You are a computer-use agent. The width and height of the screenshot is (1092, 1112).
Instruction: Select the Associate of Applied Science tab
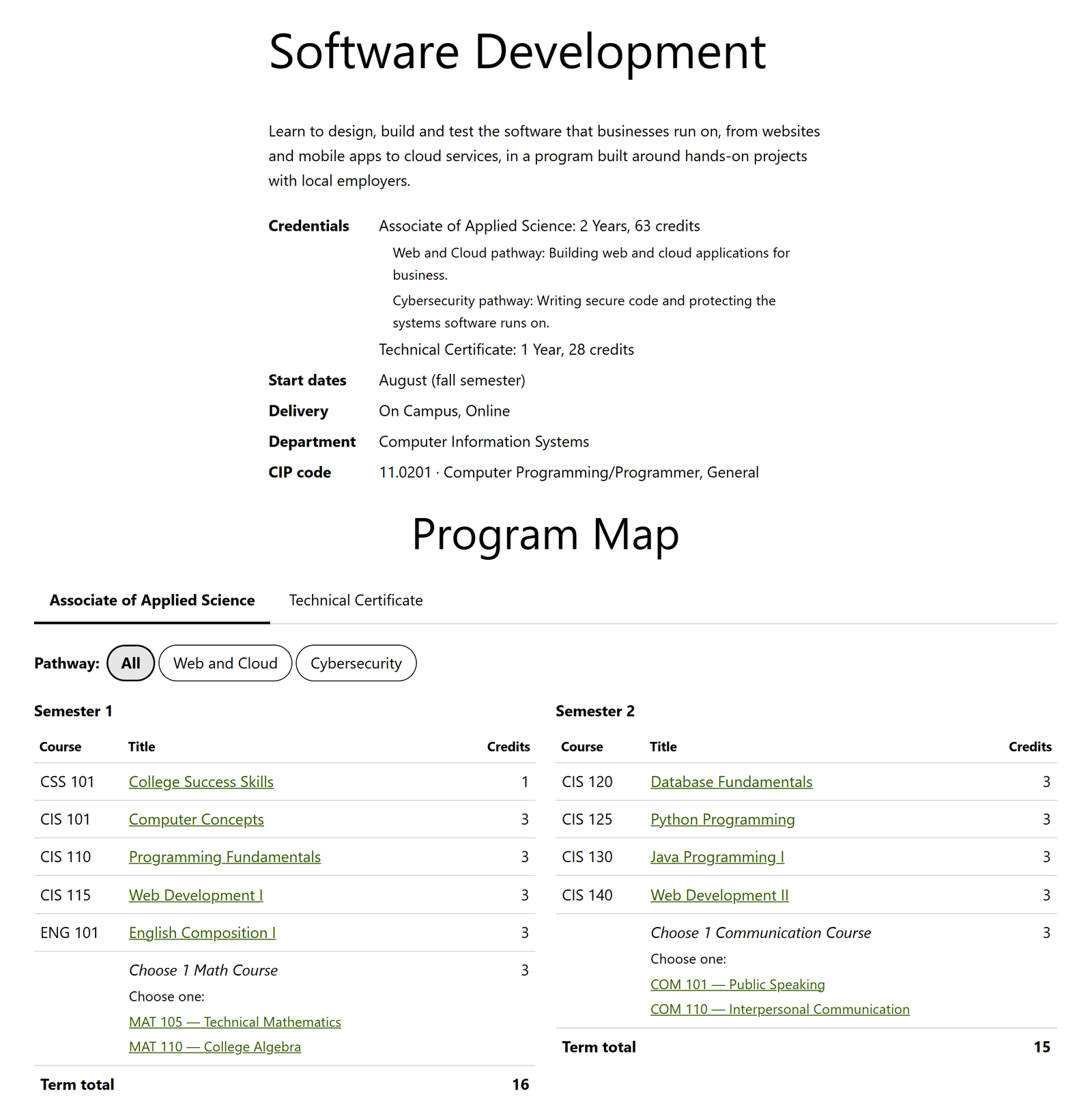click(x=152, y=600)
